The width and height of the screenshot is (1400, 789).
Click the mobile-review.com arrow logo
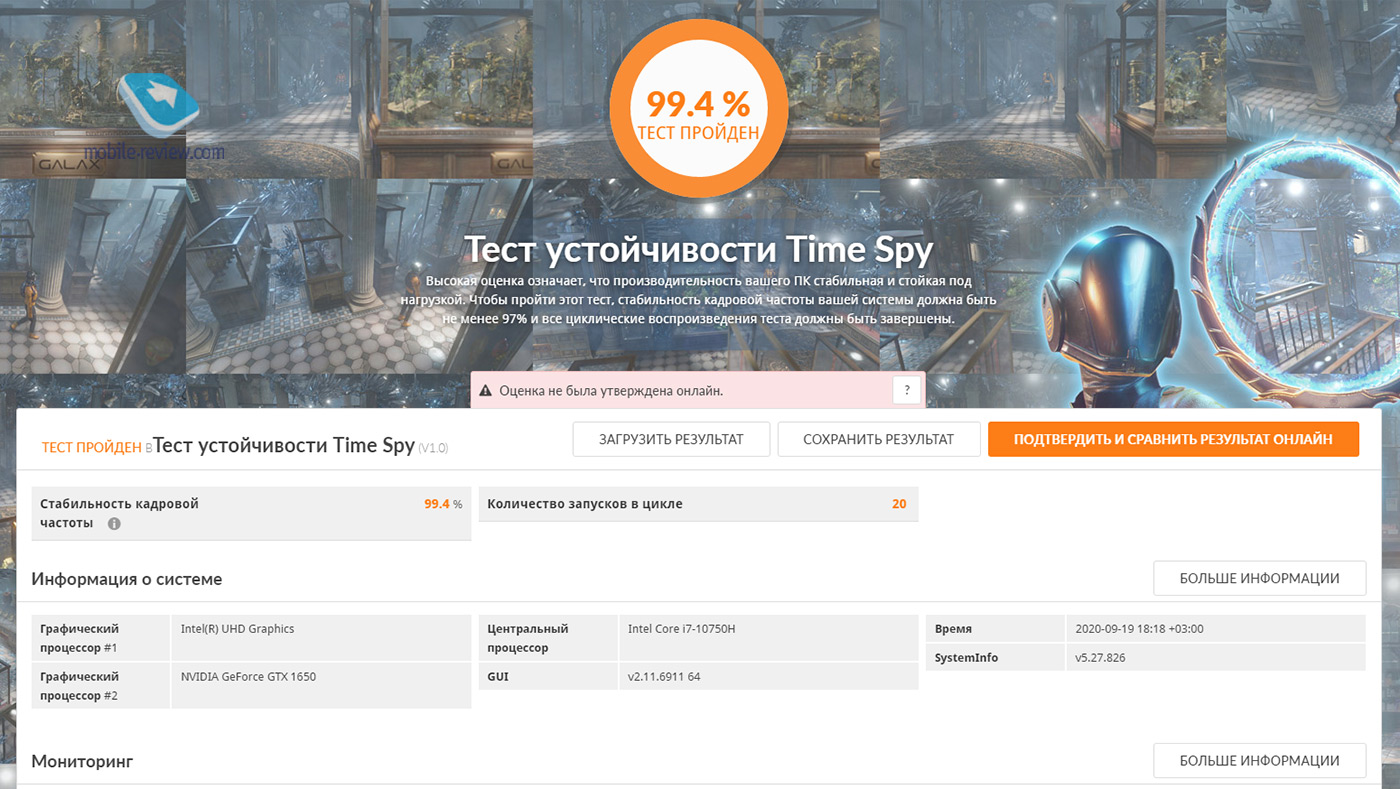pos(160,103)
